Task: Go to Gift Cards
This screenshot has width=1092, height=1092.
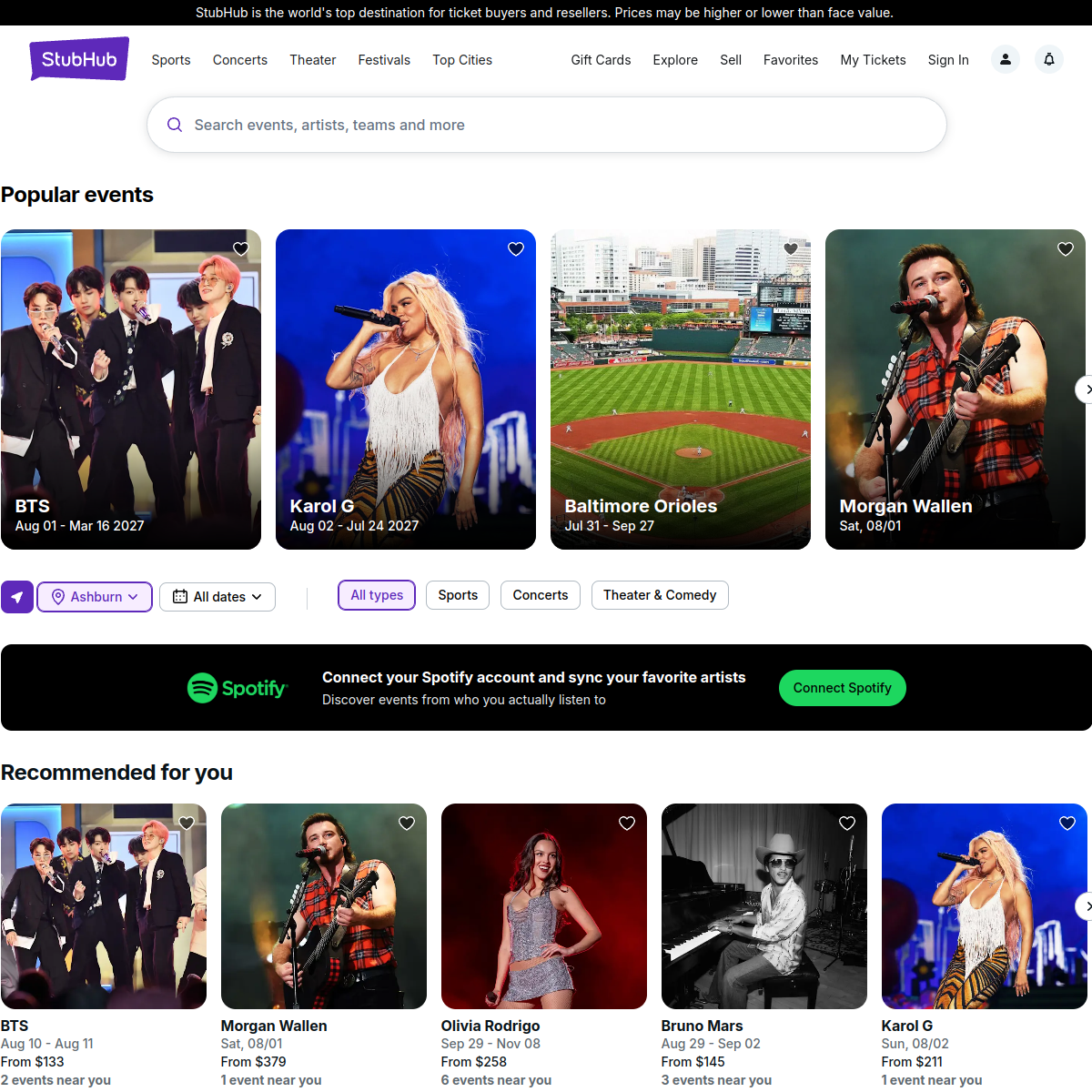Action: click(601, 60)
